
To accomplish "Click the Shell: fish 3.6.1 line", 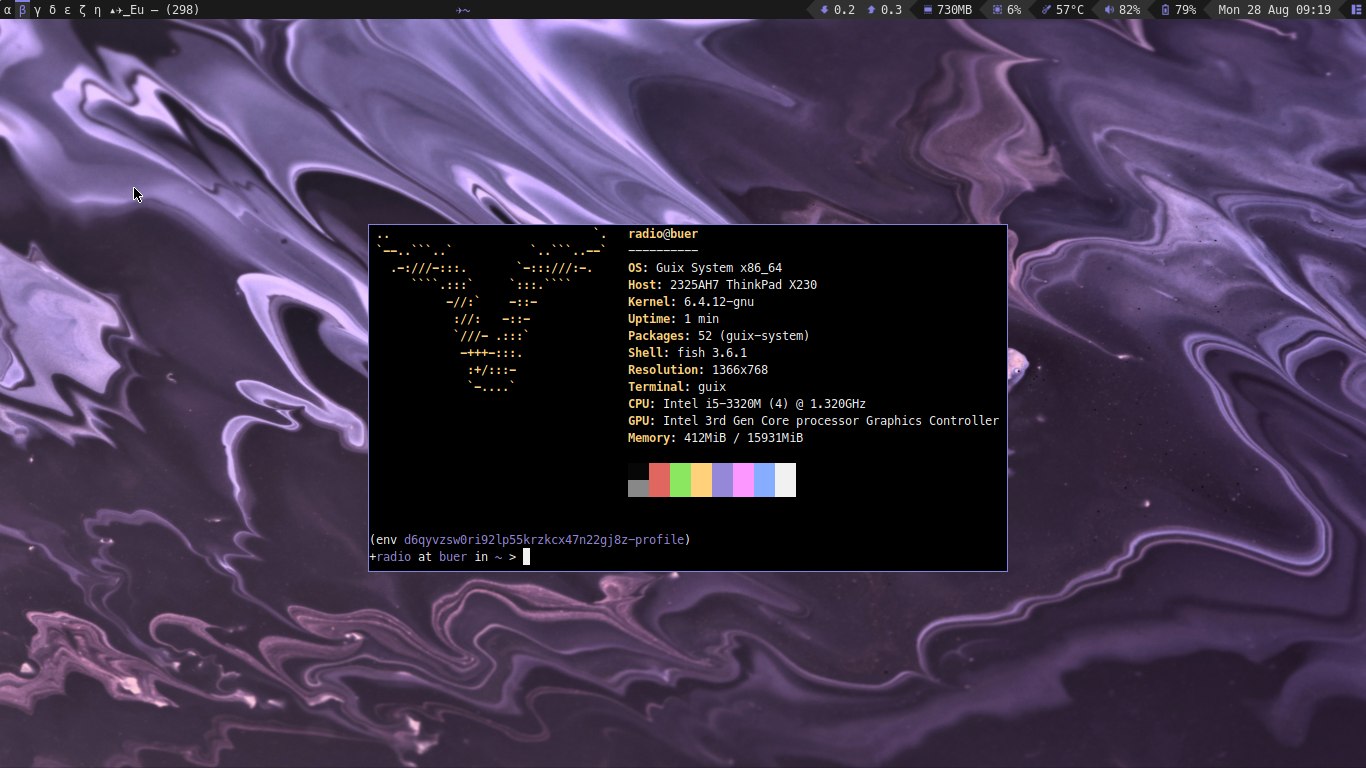I will 687,353.
